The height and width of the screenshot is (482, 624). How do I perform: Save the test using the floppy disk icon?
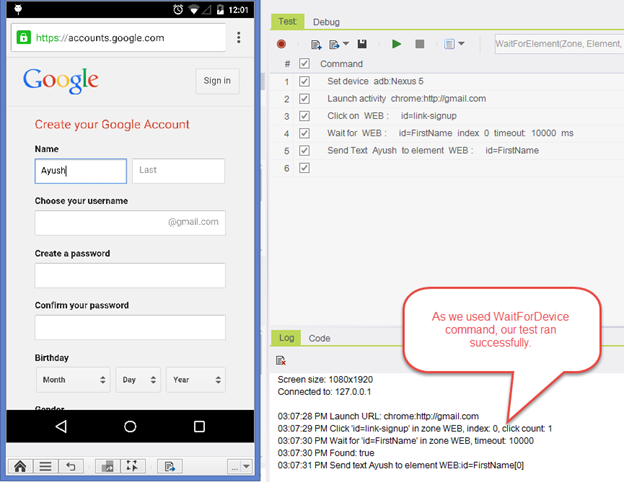[x=362, y=44]
